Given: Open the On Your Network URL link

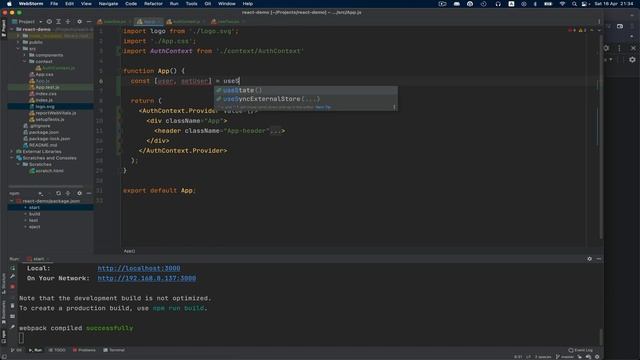Looking at the screenshot, I should tap(147, 278).
